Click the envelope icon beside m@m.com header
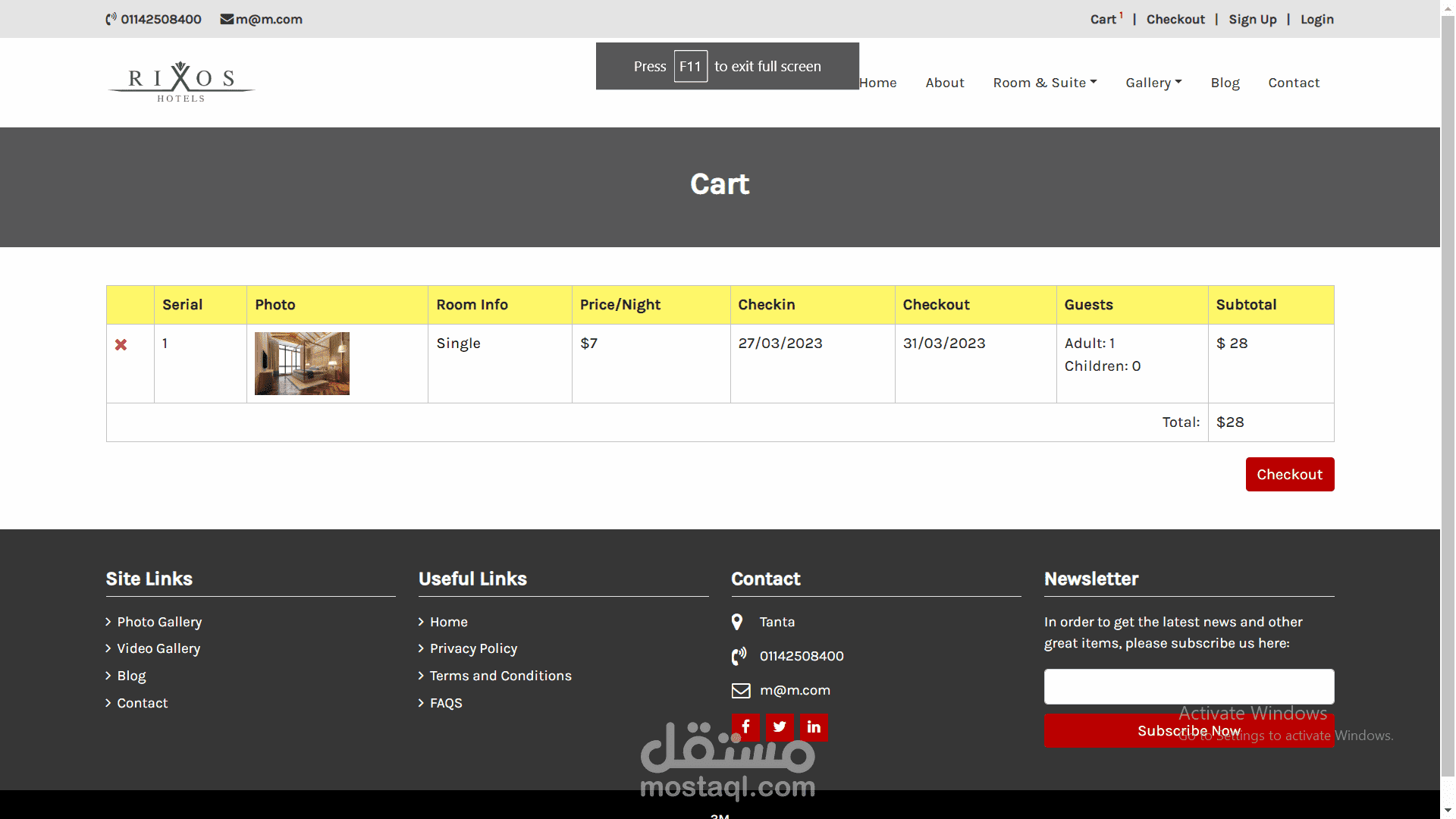Viewport: 1456px width, 819px height. coord(226,19)
